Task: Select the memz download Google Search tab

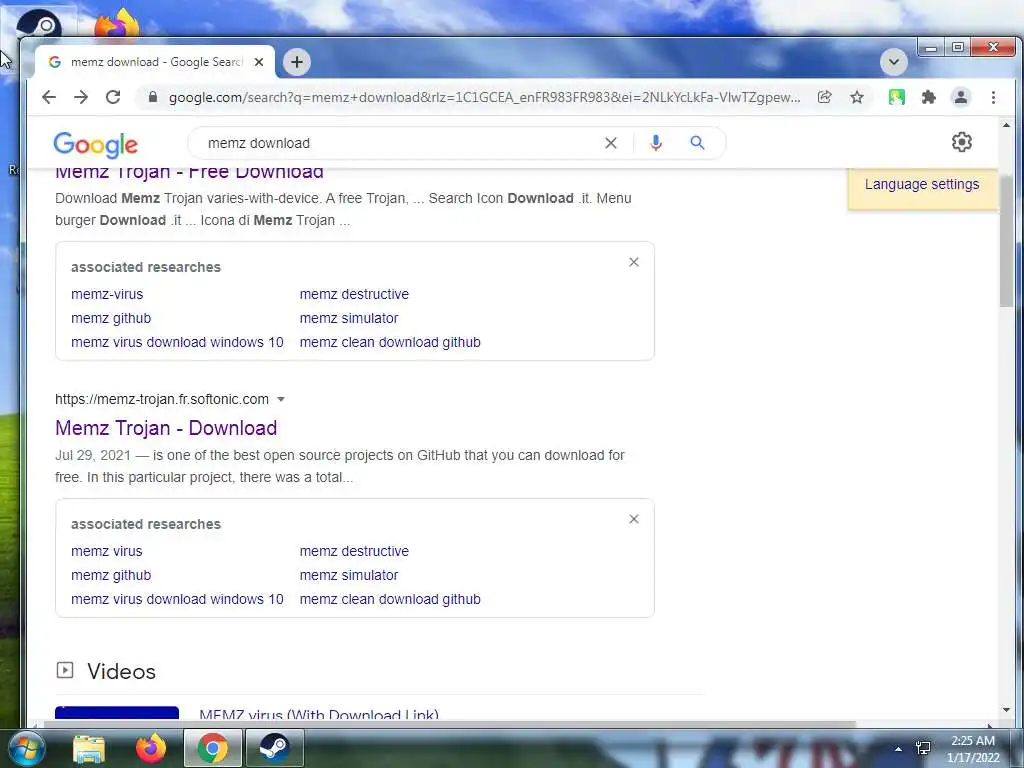Action: (155, 62)
